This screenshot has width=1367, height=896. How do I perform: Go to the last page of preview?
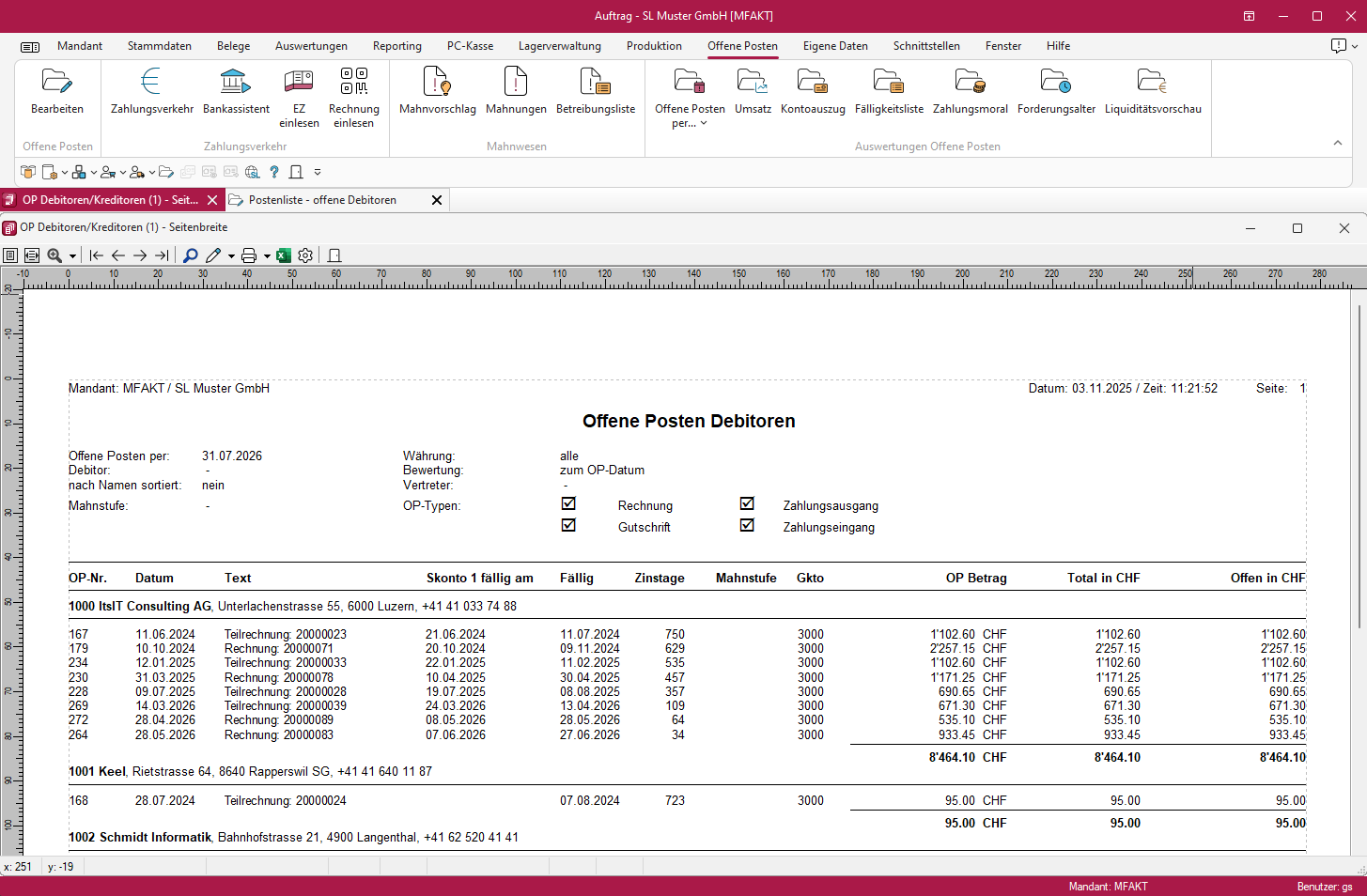(162, 255)
